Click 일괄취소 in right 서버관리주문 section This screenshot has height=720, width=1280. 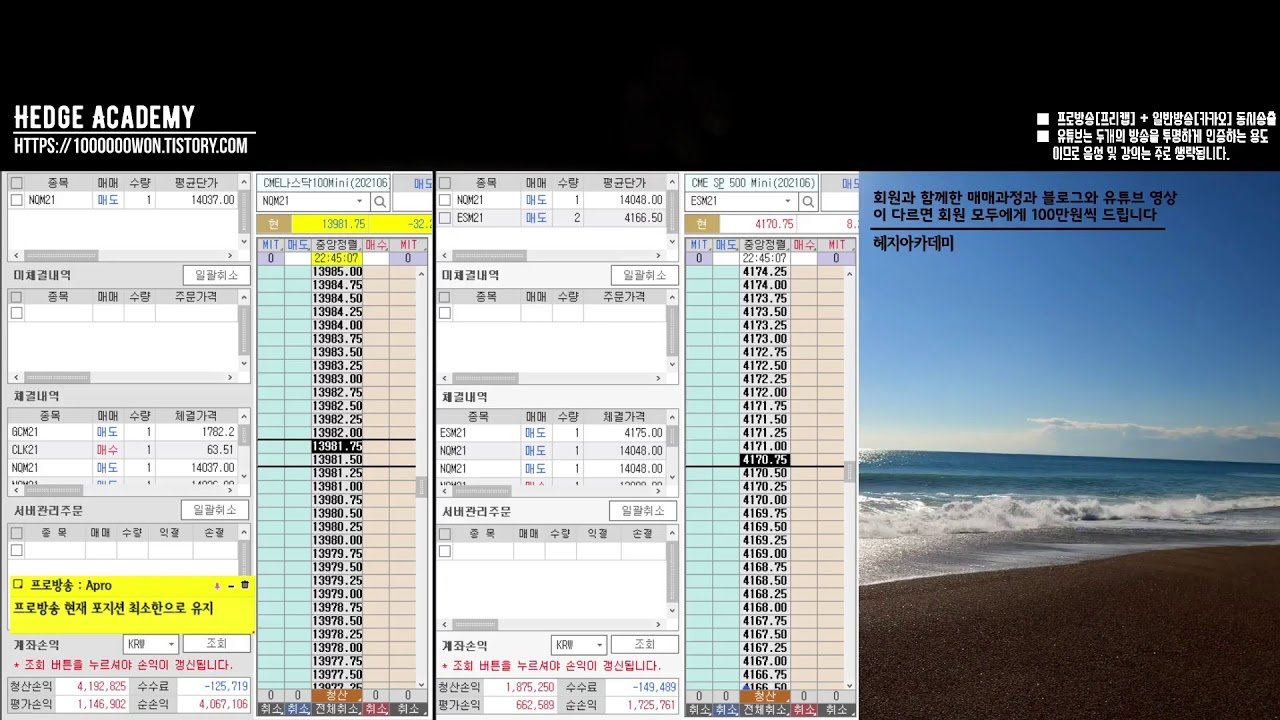tap(643, 511)
